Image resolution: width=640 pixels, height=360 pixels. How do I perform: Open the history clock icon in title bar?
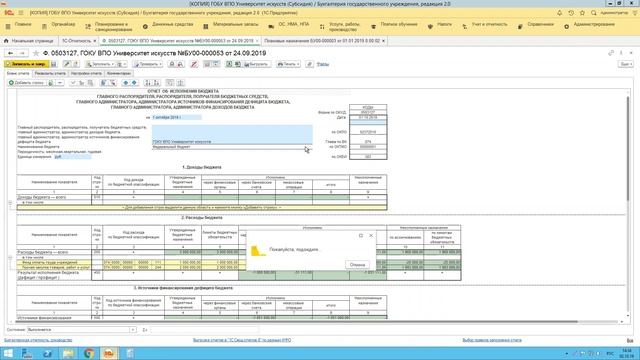click(x=571, y=13)
